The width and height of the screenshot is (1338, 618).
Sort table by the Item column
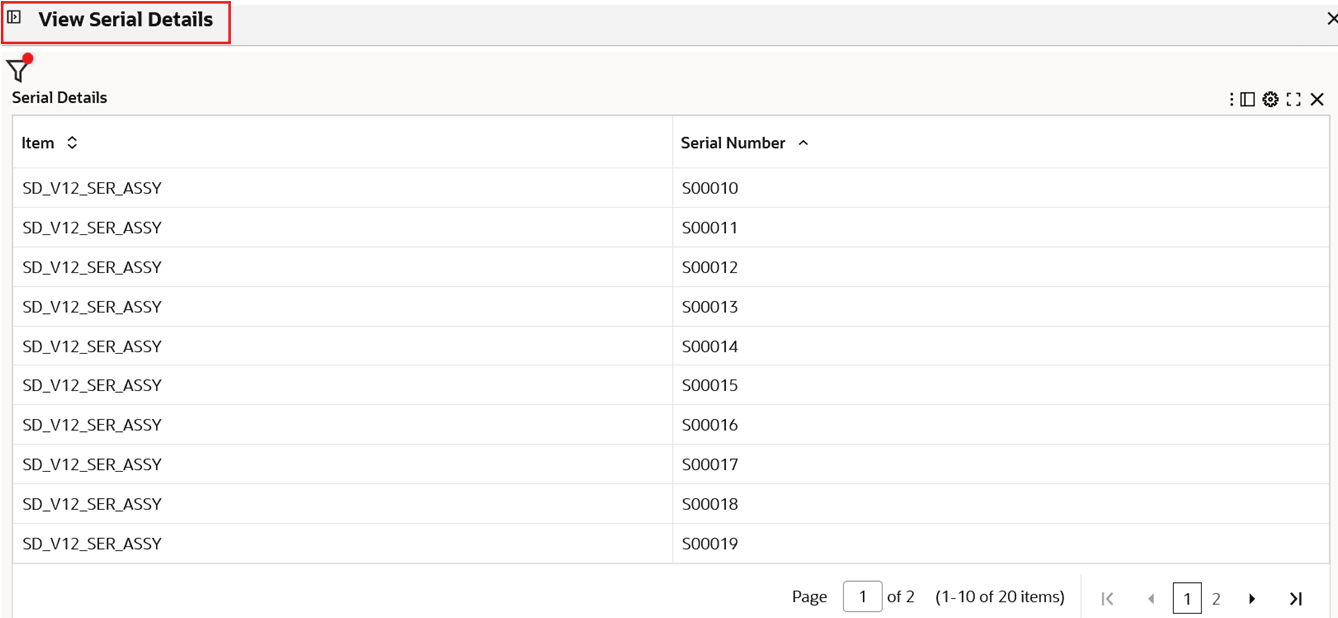tap(72, 143)
